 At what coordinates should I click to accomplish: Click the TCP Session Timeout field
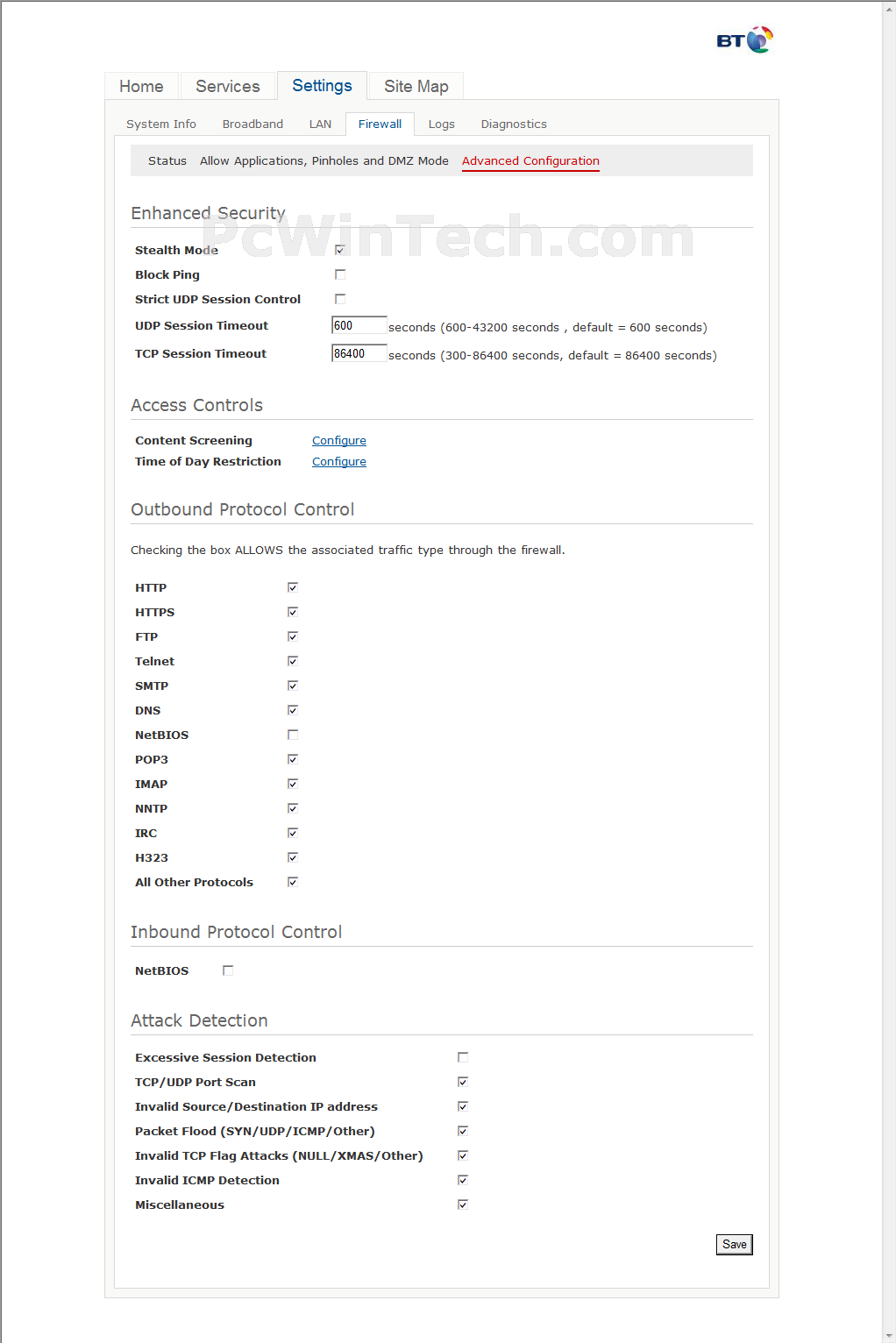point(359,353)
